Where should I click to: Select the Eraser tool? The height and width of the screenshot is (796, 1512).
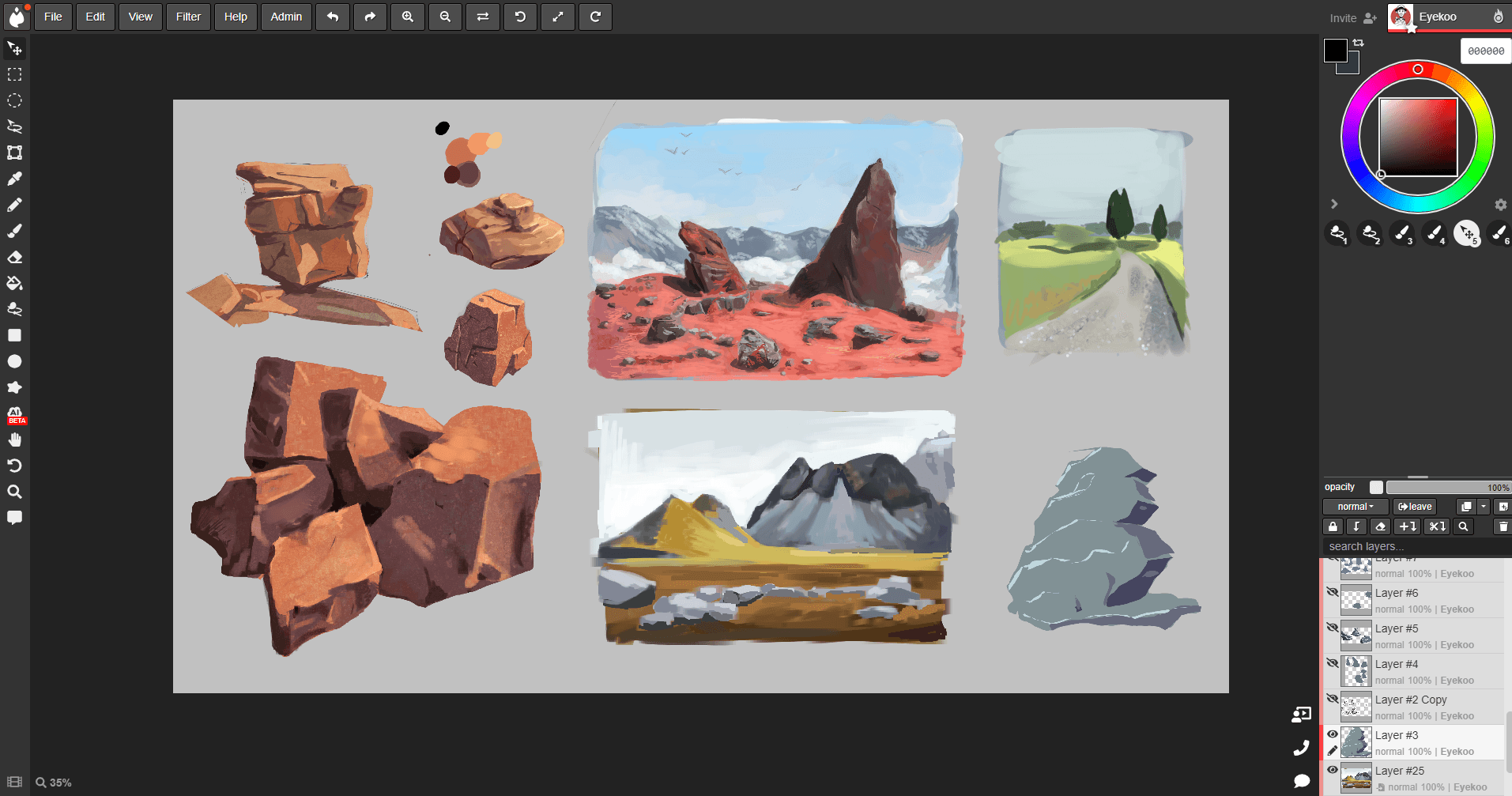14,257
